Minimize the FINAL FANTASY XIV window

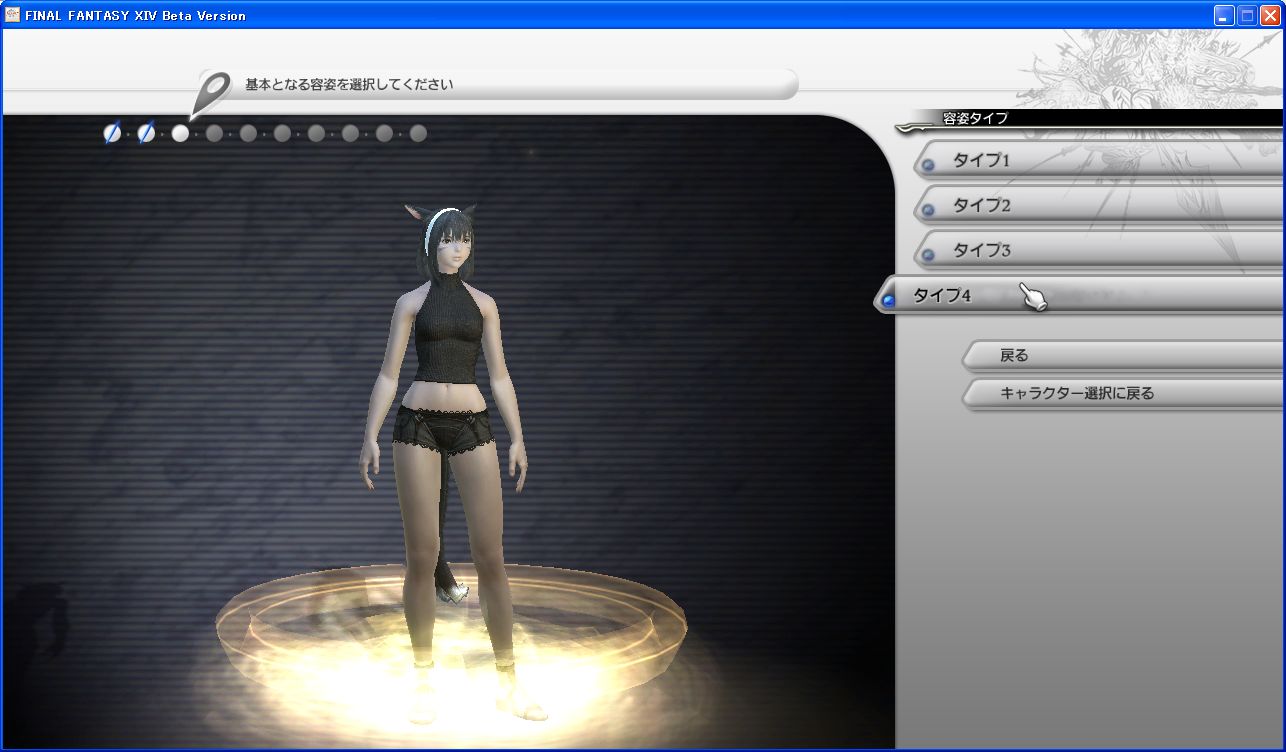point(1225,15)
